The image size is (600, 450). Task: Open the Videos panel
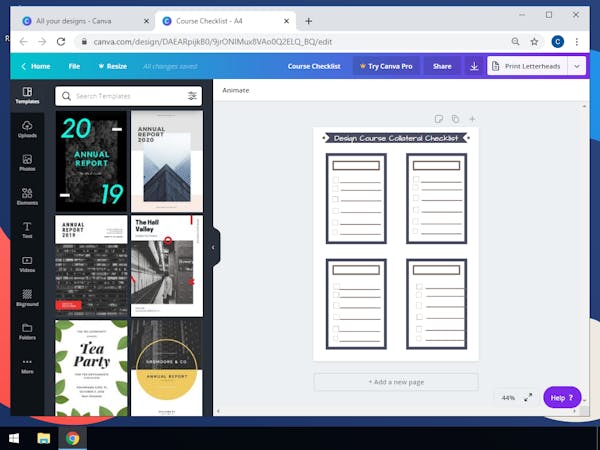(x=27, y=264)
